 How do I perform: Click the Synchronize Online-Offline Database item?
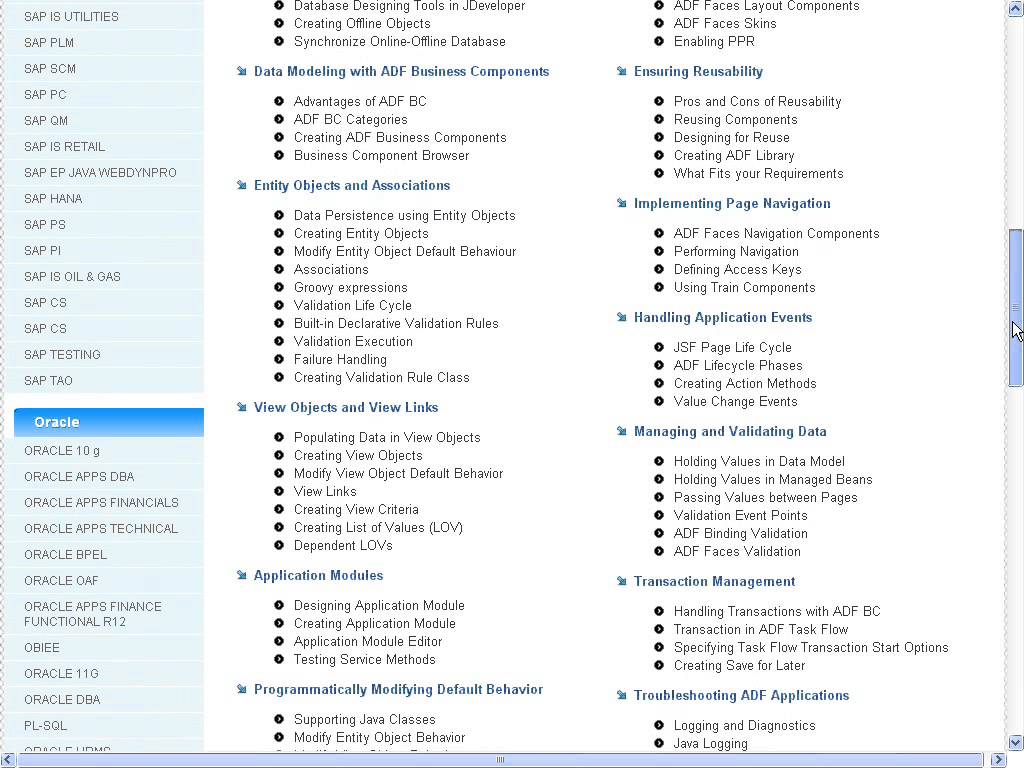coord(400,42)
